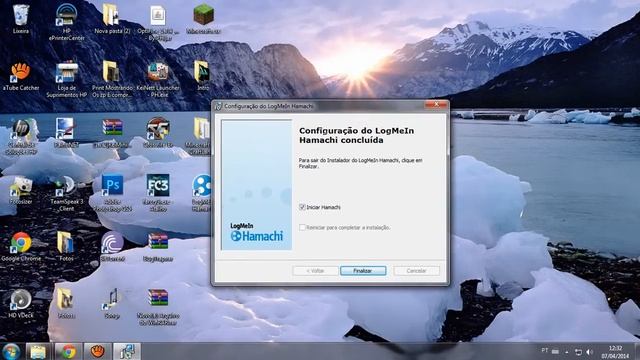
Task: Click the Hamachi logo banner in the installer
Action: tap(256, 184)
